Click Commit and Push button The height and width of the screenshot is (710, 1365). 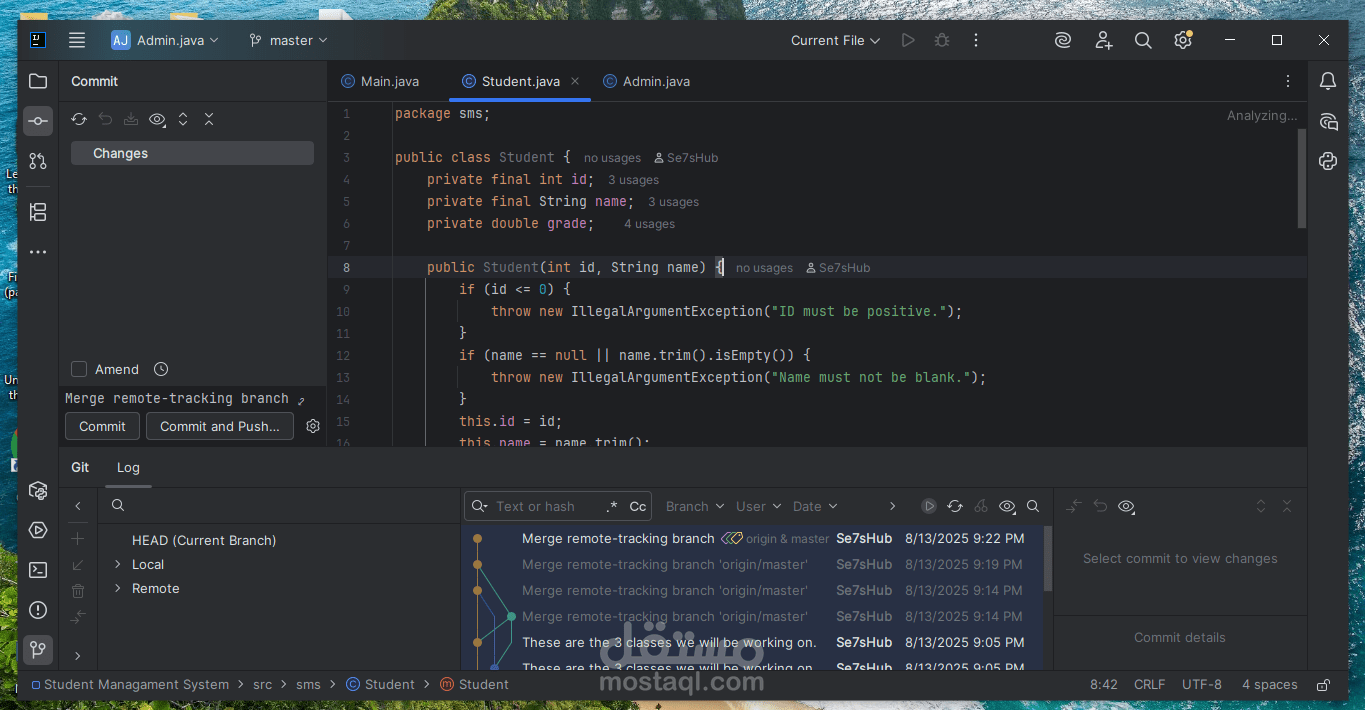coord(220,426)
